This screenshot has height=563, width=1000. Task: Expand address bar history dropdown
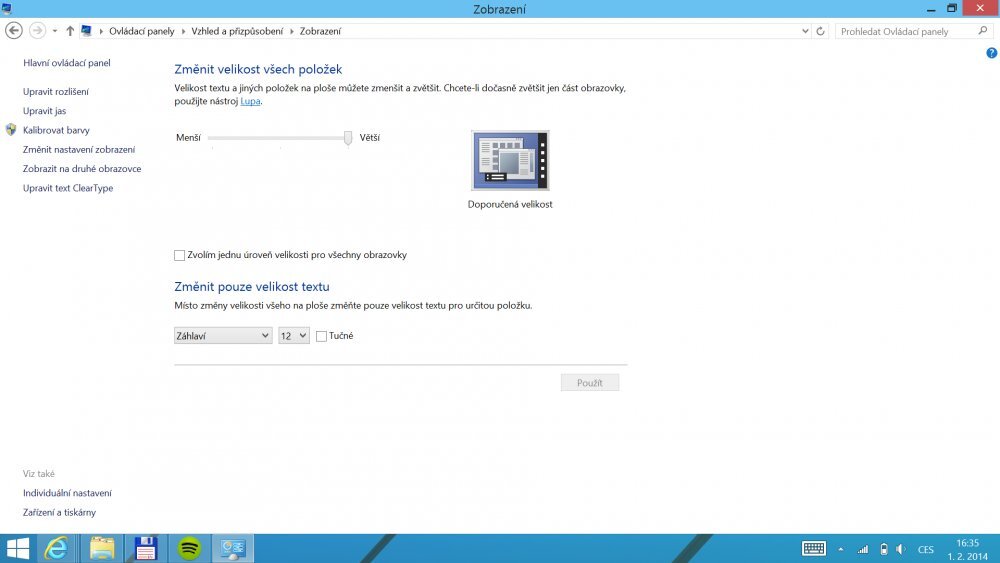[x=805, y=31]
